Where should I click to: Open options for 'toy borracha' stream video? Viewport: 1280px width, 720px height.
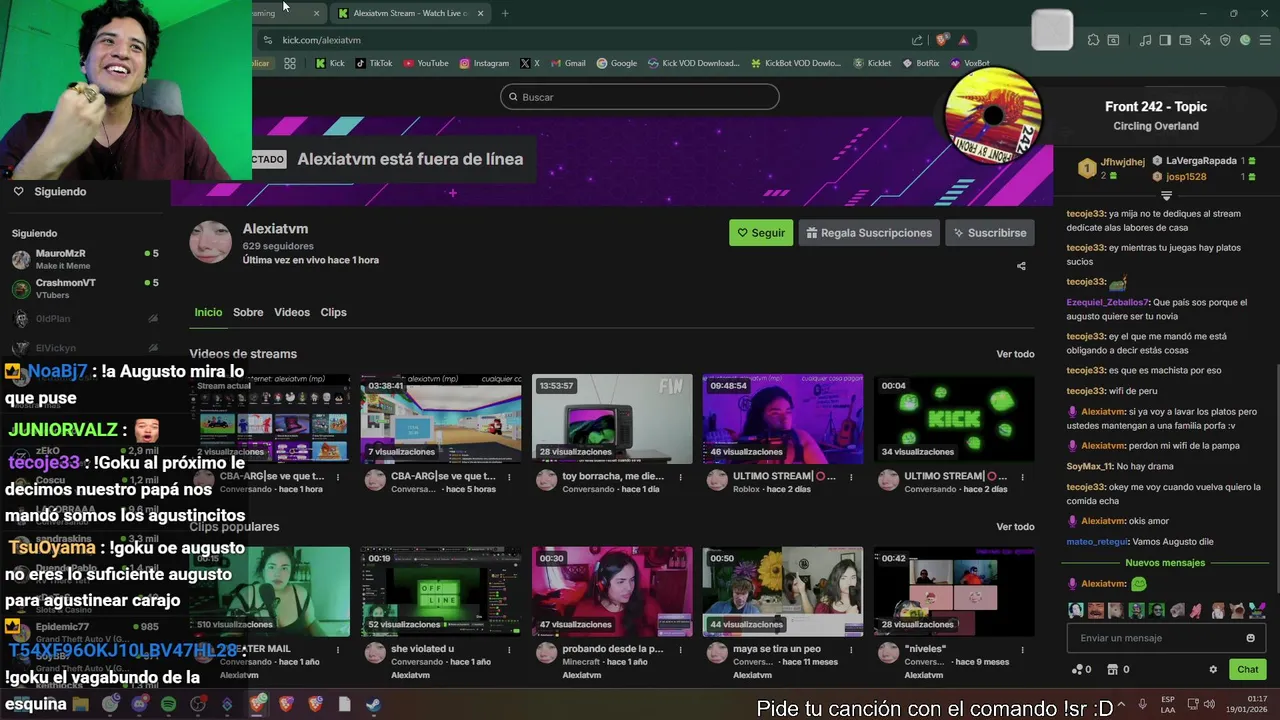click(680, 477)
